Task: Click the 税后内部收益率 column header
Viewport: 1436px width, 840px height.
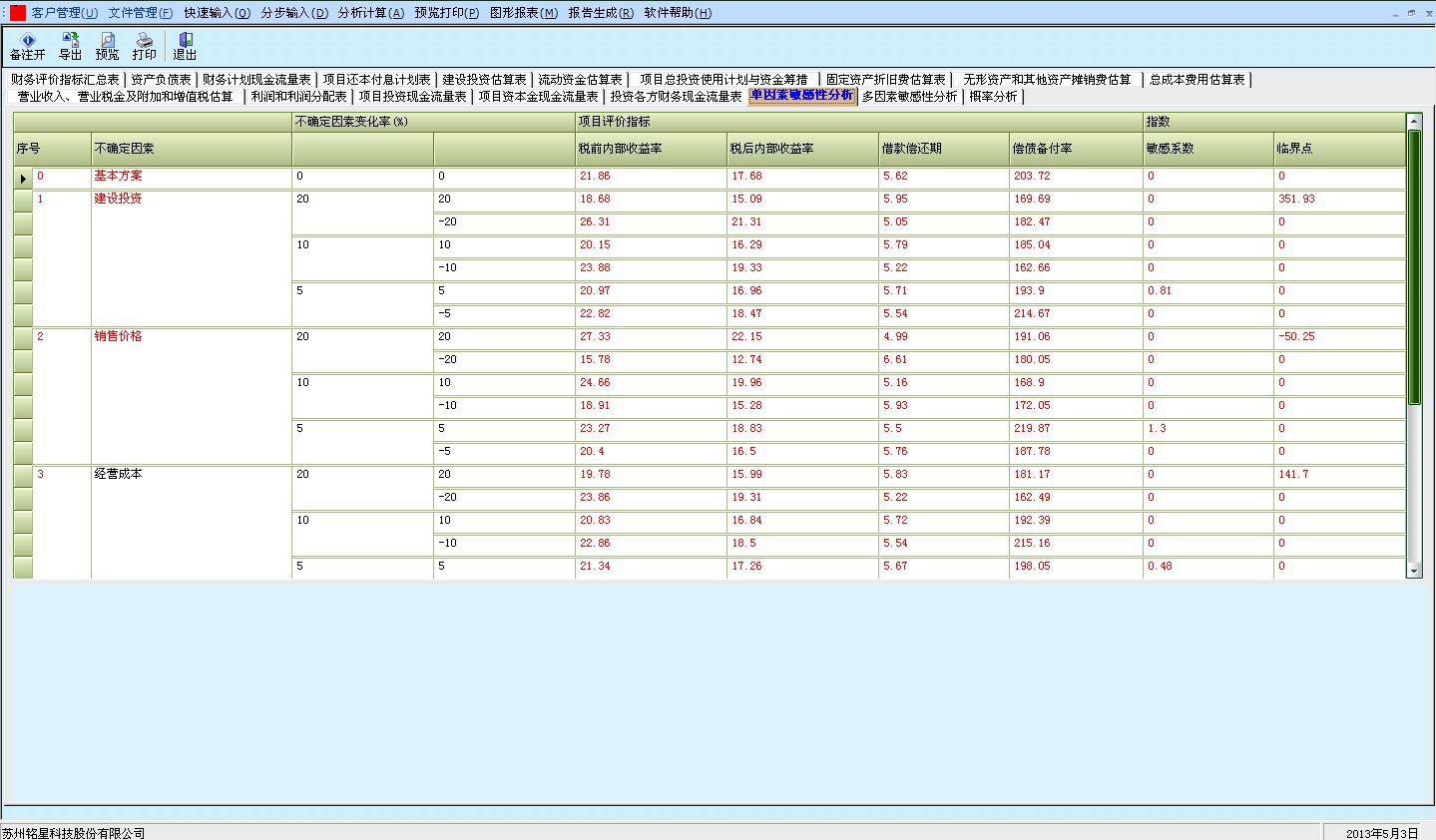Action: 802,149
